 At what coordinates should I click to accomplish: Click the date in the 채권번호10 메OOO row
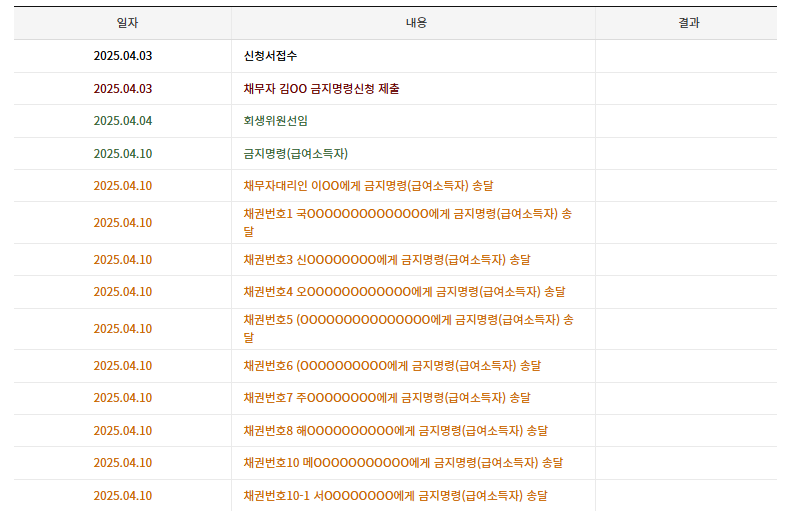point(123,463)
